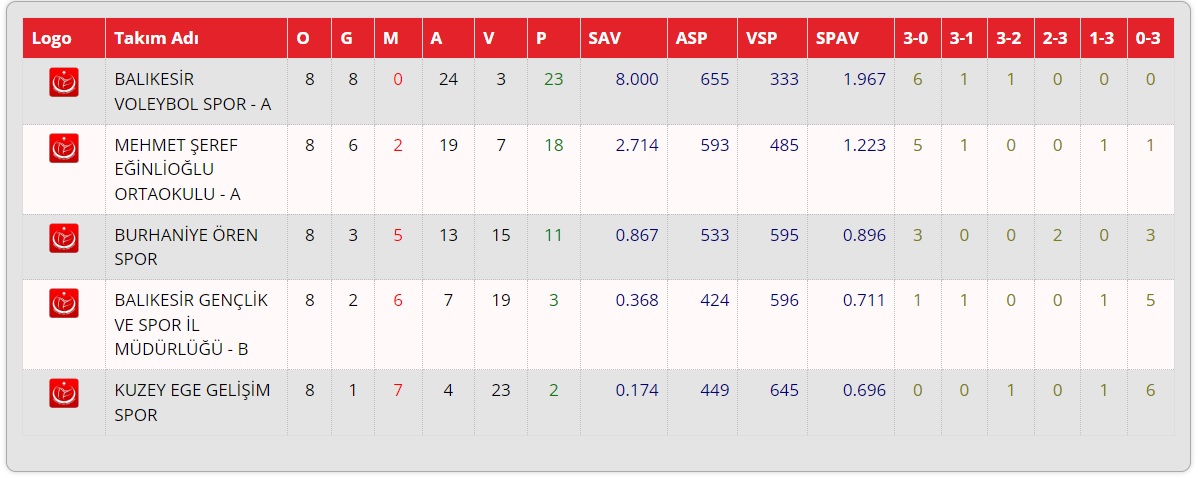Click the Burhaniye Ören Spor team logo
Image resolution: width=1198 pixels, height=478 pixels.
click(x=64, y=238)
